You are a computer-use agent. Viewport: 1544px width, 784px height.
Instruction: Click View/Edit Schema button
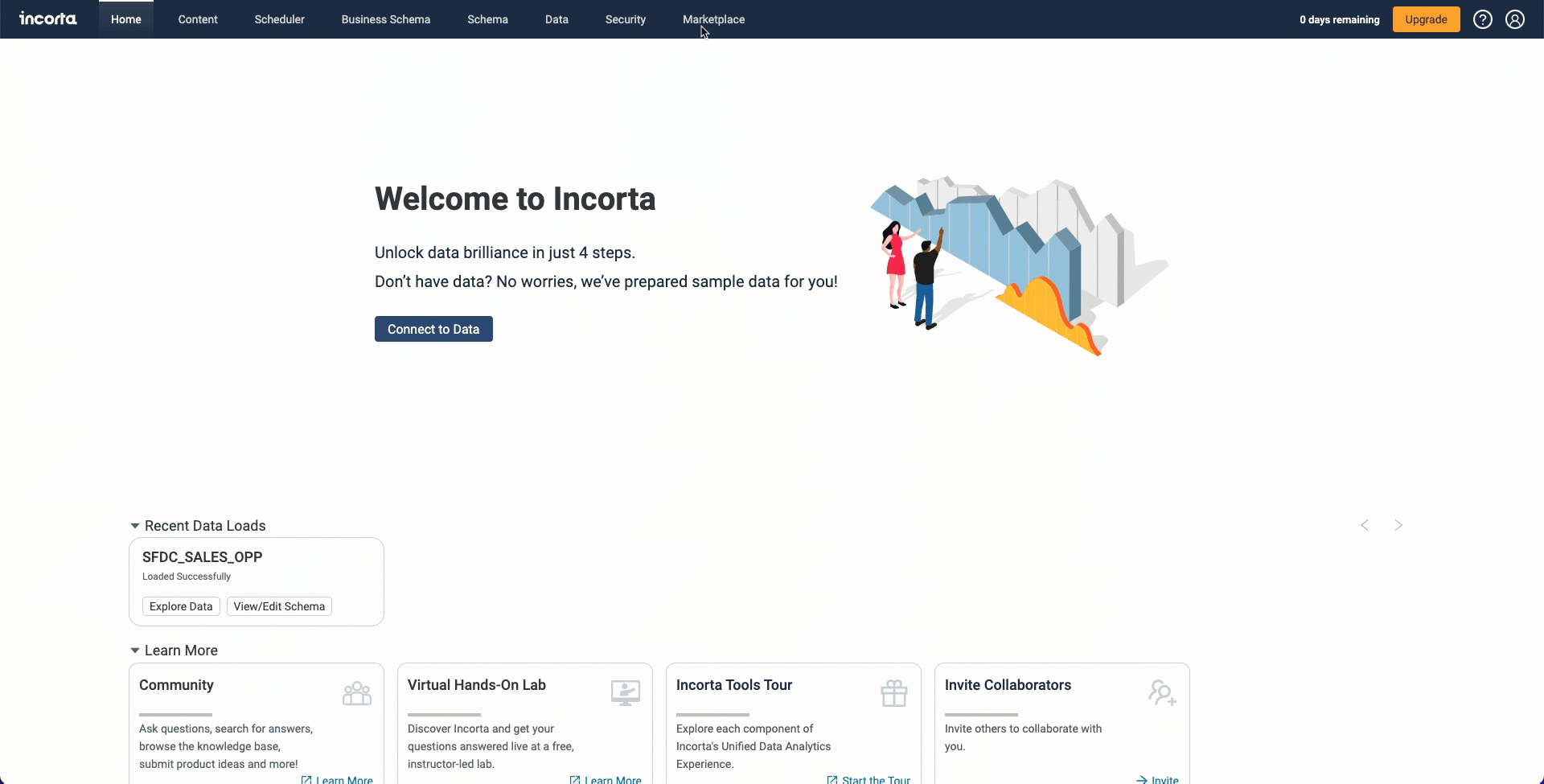click(279, 606)
